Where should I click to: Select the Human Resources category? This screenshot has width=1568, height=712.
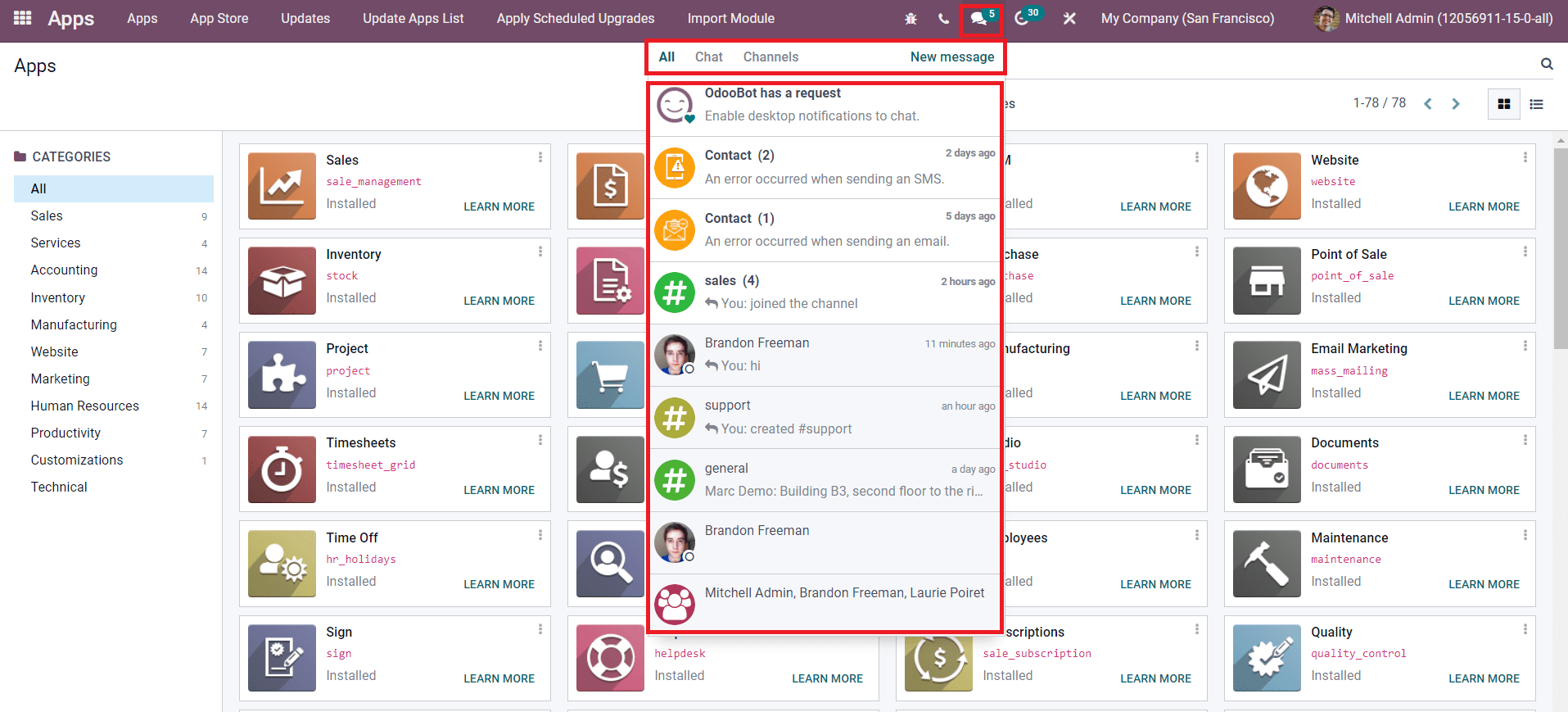tap(85, 406)
